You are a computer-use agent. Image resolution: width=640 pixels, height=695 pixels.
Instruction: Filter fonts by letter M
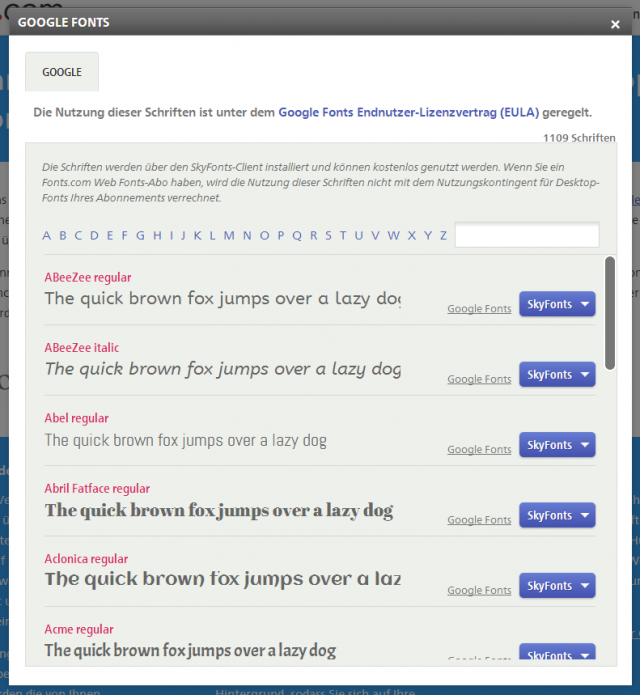click(229, 235)
